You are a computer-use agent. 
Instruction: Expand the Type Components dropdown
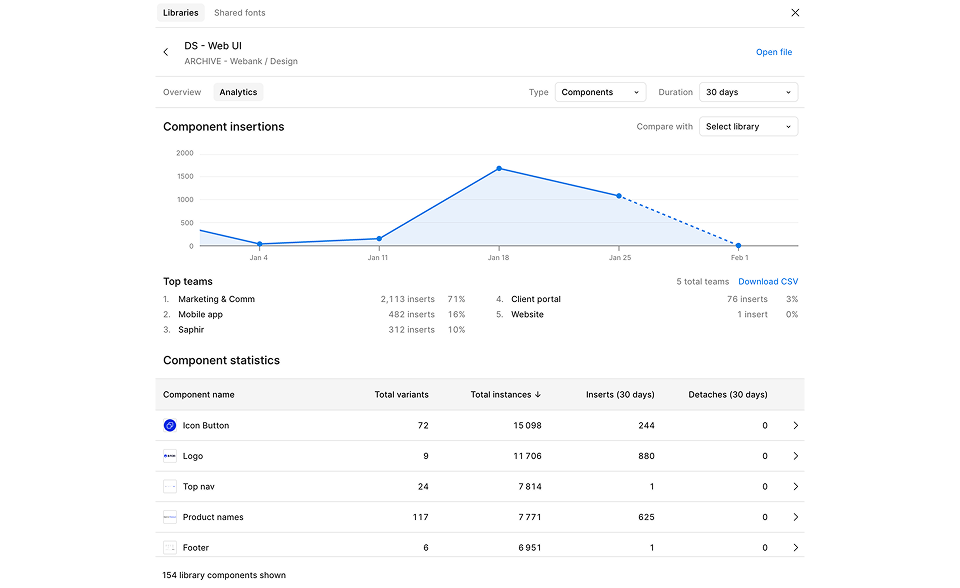[x=600, y=92]
